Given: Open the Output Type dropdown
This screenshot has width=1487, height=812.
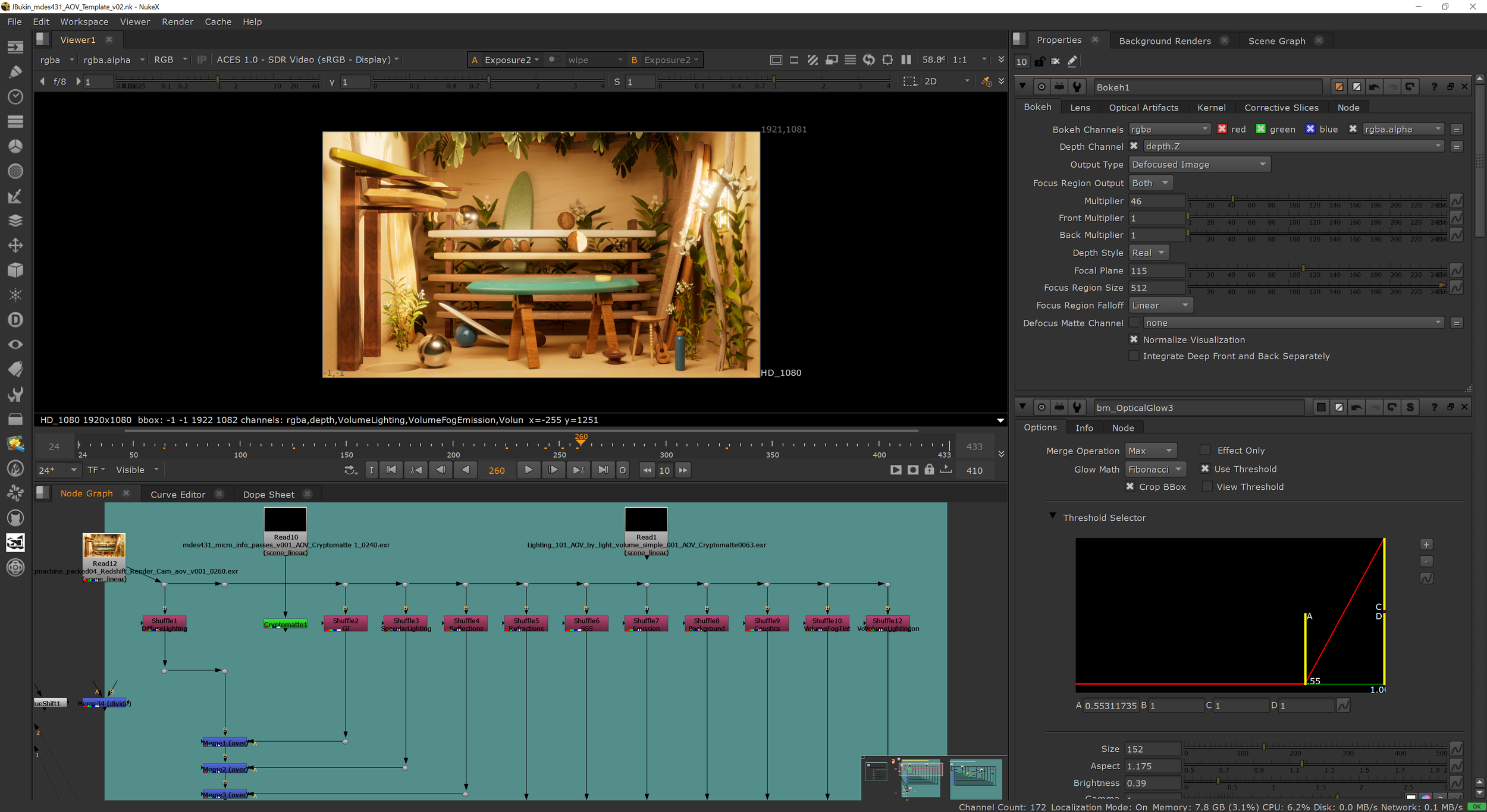Looking at the screenshot, I should (x=1199, y=165).
